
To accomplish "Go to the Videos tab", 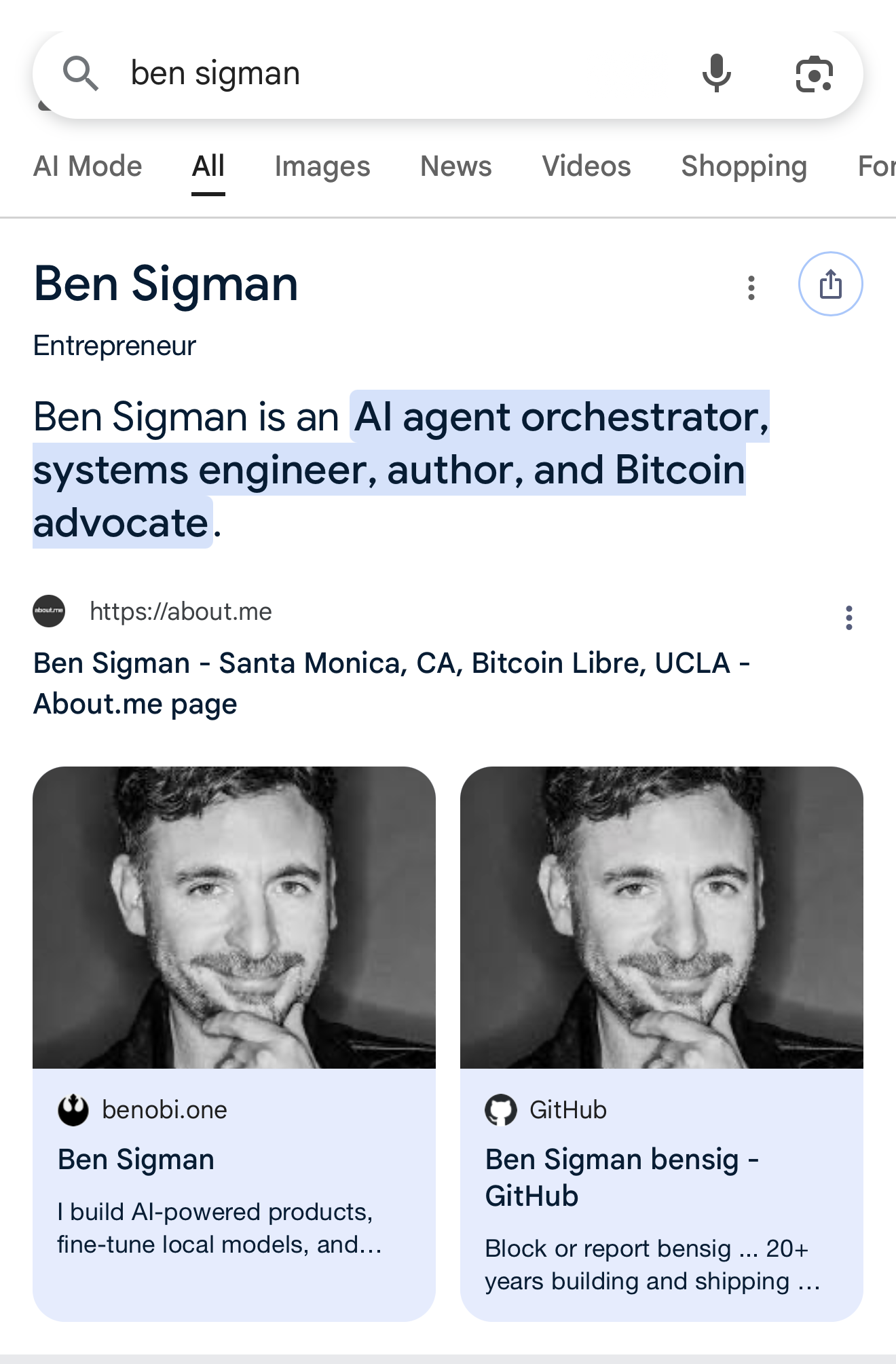I will [586, 166].
